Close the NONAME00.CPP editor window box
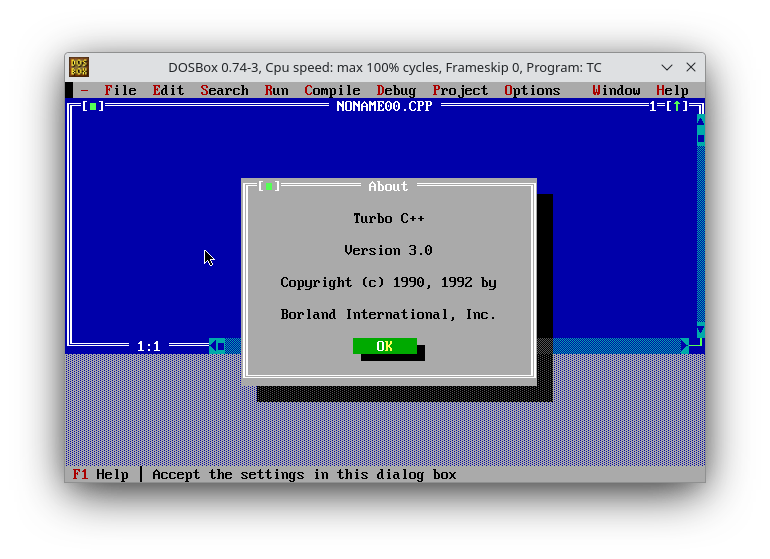Screen dimensions: 770x559 [x=93, y=106]
